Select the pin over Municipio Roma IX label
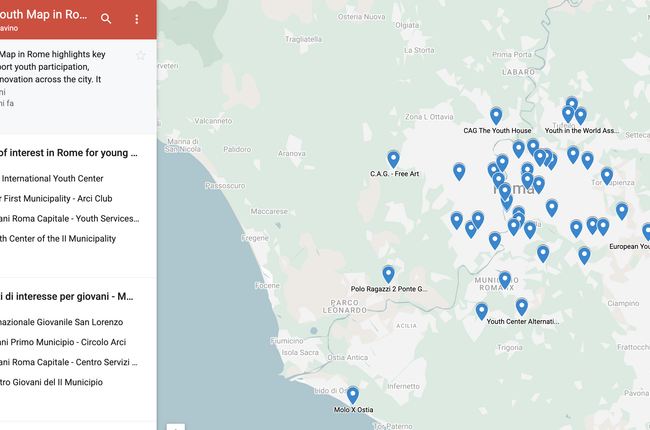Screen dimensions: 650x430 tap(505, 281)
